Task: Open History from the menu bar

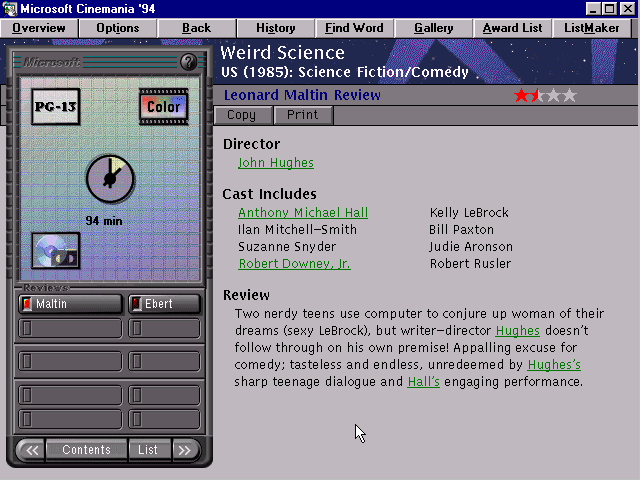Action: [x=276, y=28]
